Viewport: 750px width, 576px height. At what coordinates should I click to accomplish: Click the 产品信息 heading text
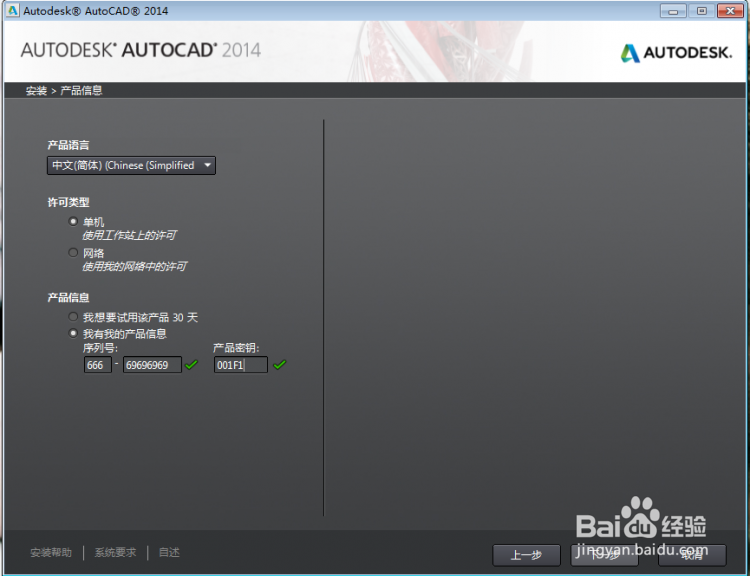68,298
